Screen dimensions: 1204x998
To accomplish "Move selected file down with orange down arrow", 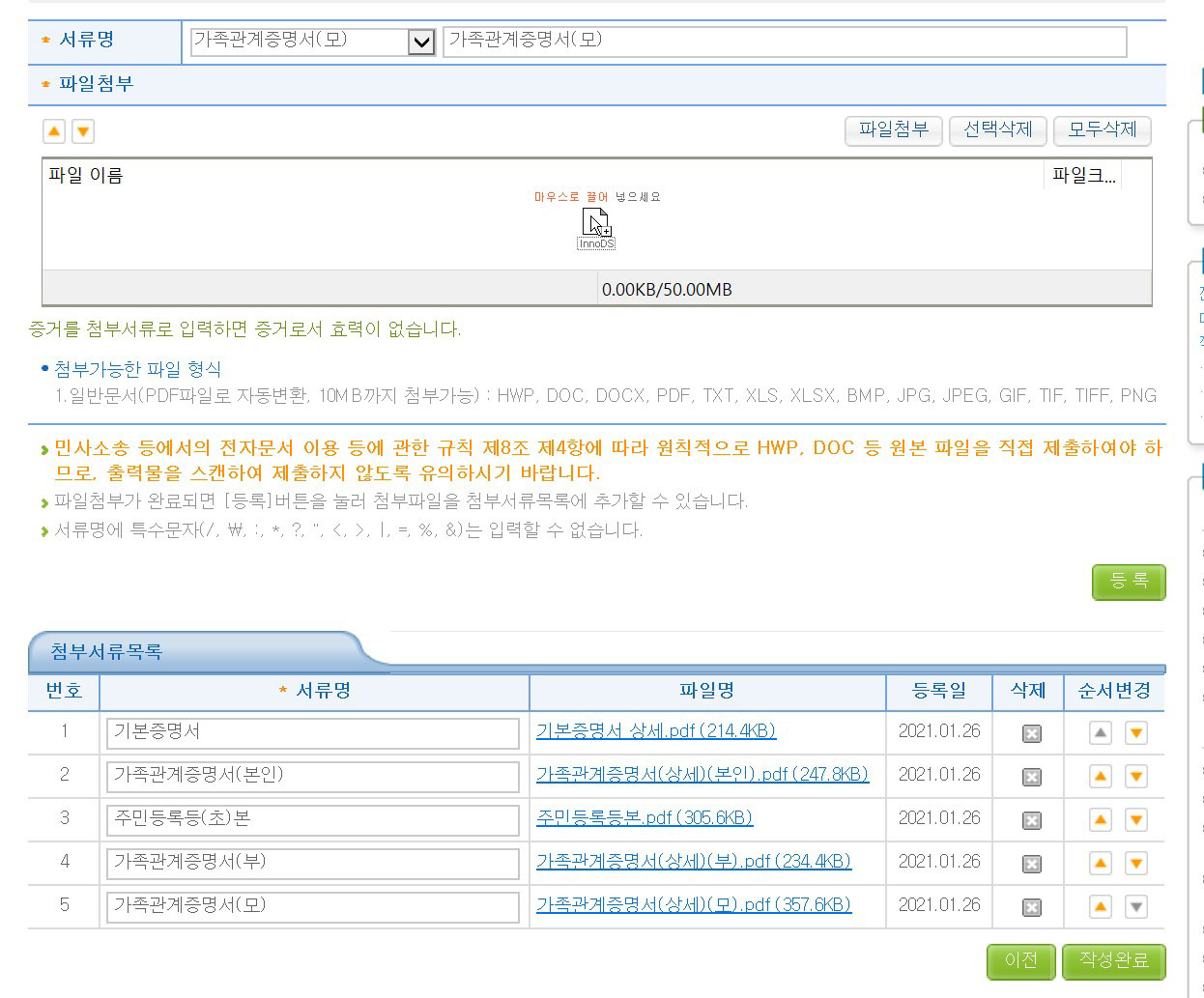I will click(83, 131).
